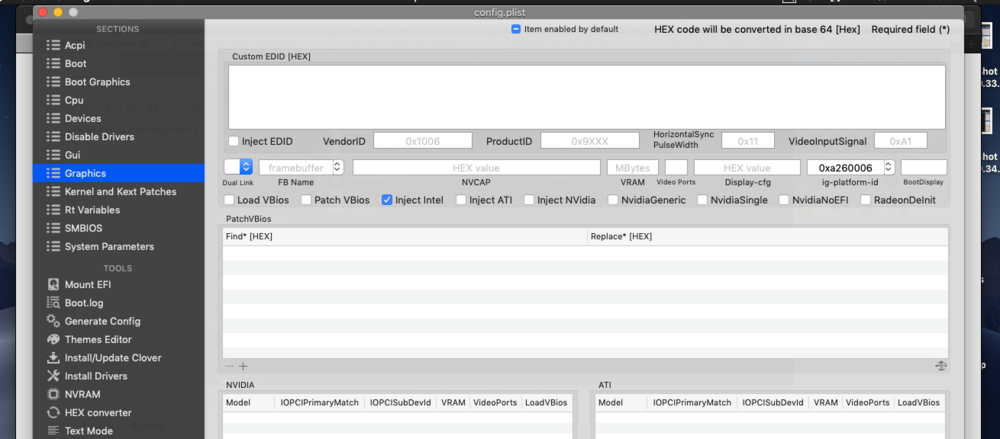
Task: Expand the FB Name framebuffer combo box
Action: 337,167
